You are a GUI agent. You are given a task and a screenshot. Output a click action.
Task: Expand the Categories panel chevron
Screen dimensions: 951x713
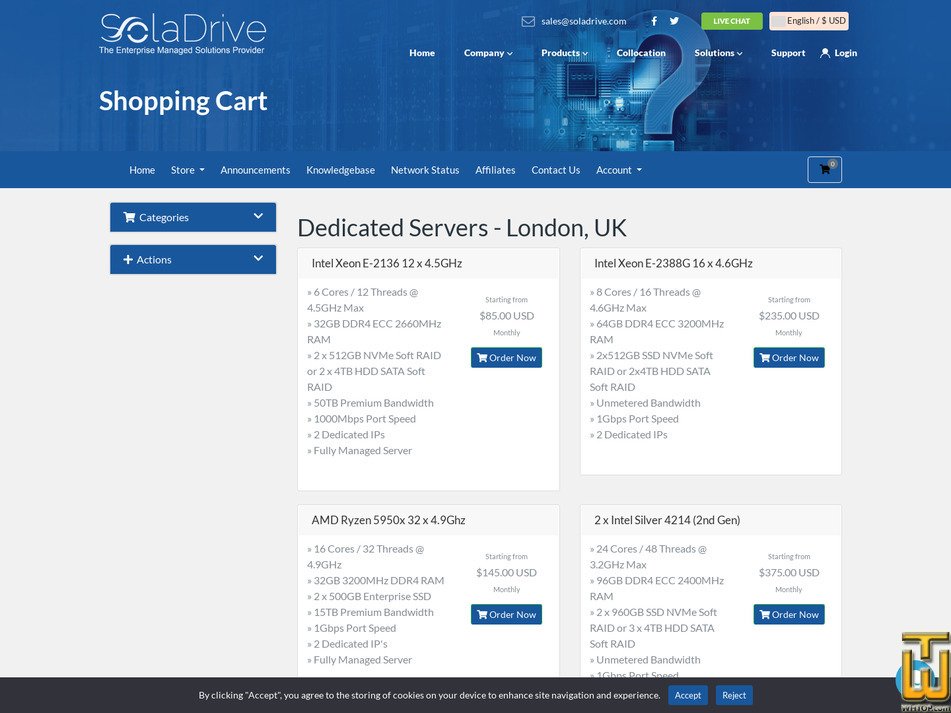tap(258, 216)
